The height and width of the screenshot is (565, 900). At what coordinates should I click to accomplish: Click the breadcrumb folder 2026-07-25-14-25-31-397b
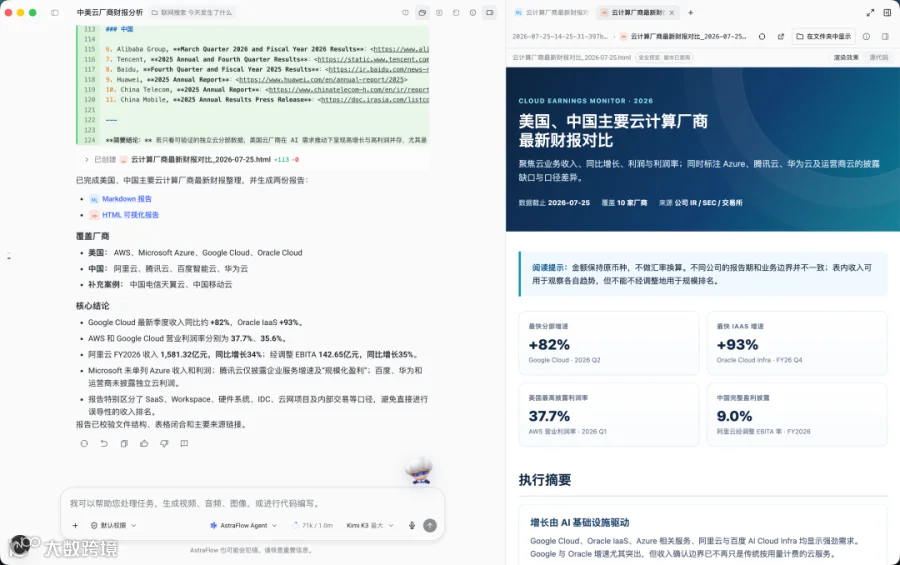(x=559, y=36)
